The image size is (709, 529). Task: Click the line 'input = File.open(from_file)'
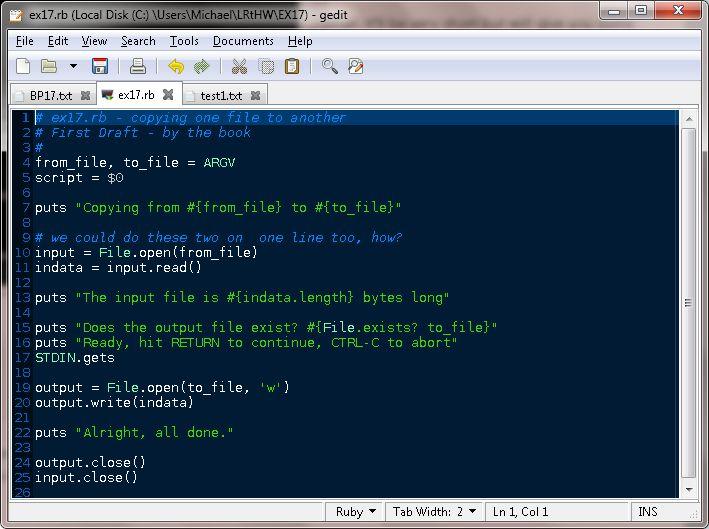[146, 252]
